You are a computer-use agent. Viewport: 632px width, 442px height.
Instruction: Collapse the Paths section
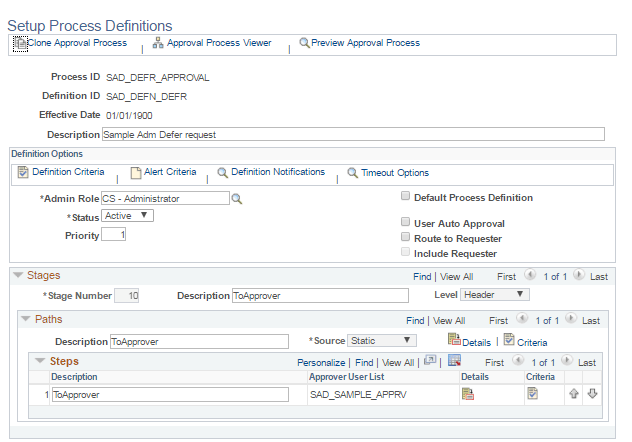26,319
